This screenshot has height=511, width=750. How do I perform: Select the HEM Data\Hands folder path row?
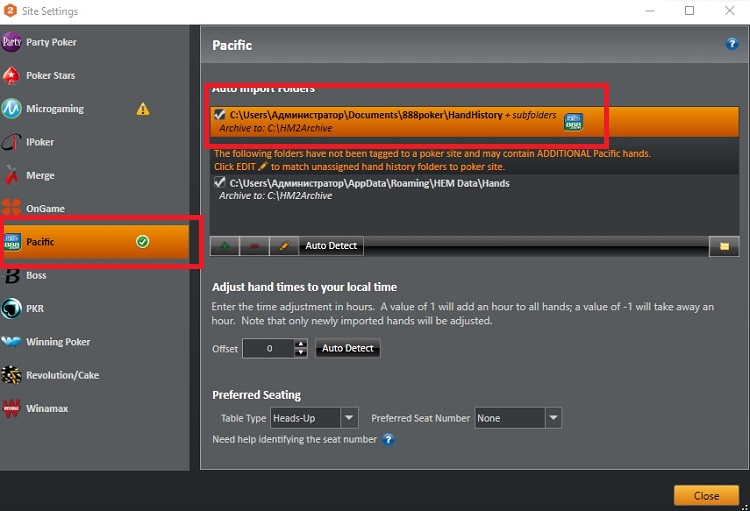[x=474, y=189]
